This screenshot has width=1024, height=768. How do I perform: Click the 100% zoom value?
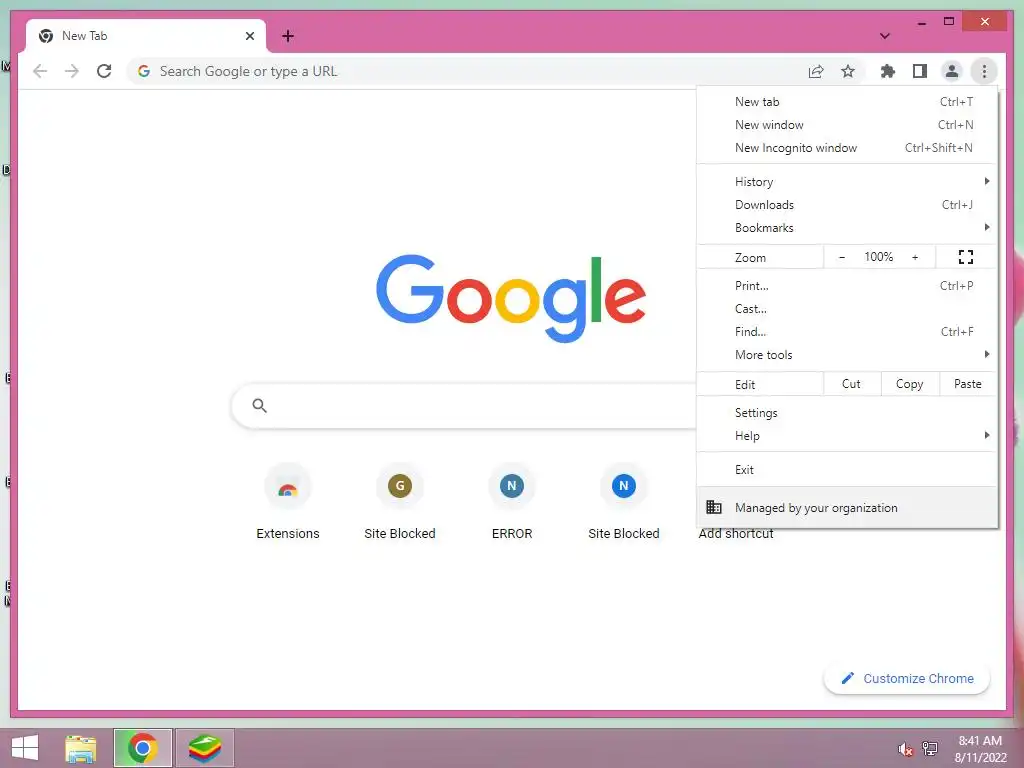pos(878,257)
